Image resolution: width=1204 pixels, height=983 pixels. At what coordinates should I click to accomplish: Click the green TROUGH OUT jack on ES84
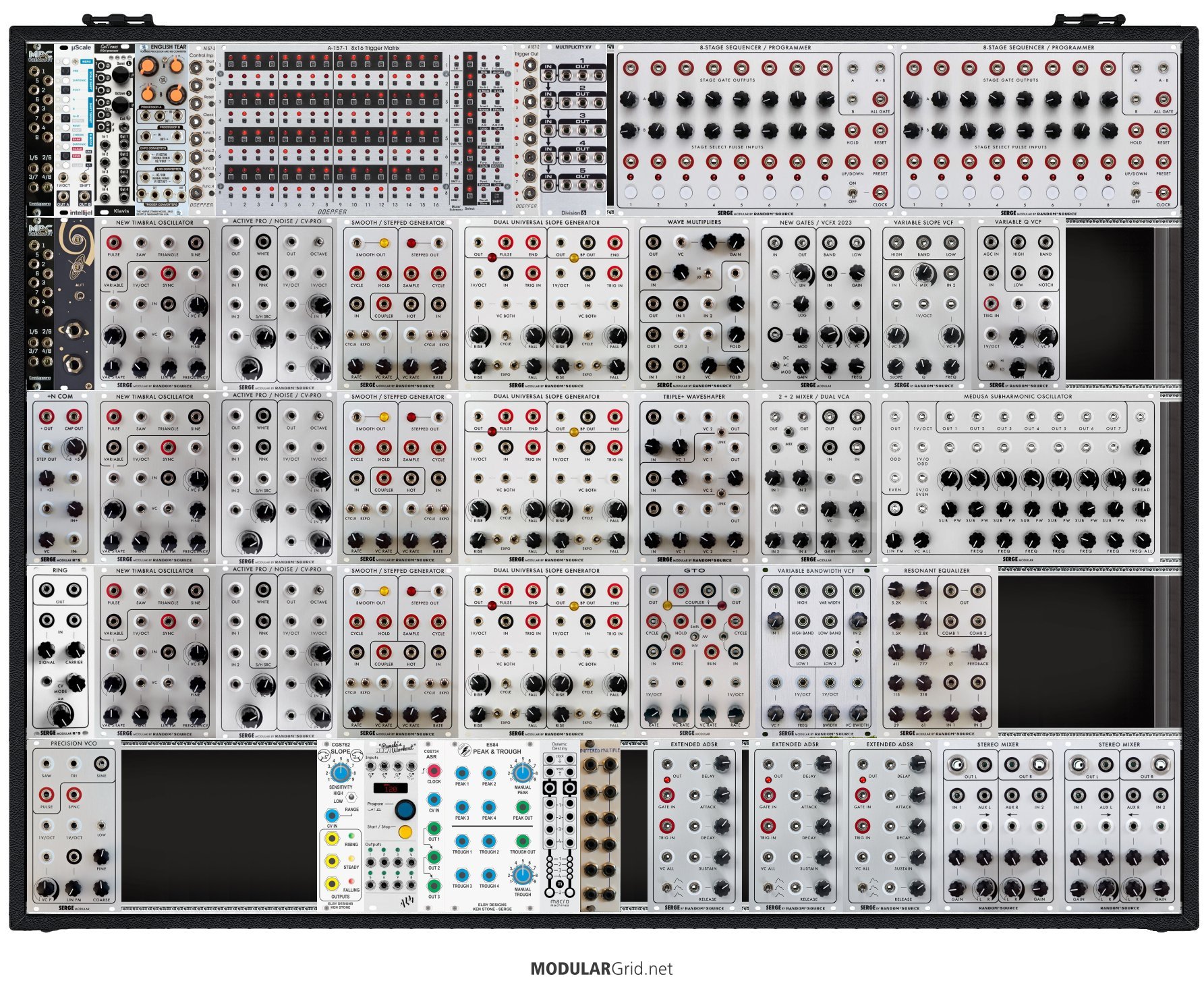[522, 841]
